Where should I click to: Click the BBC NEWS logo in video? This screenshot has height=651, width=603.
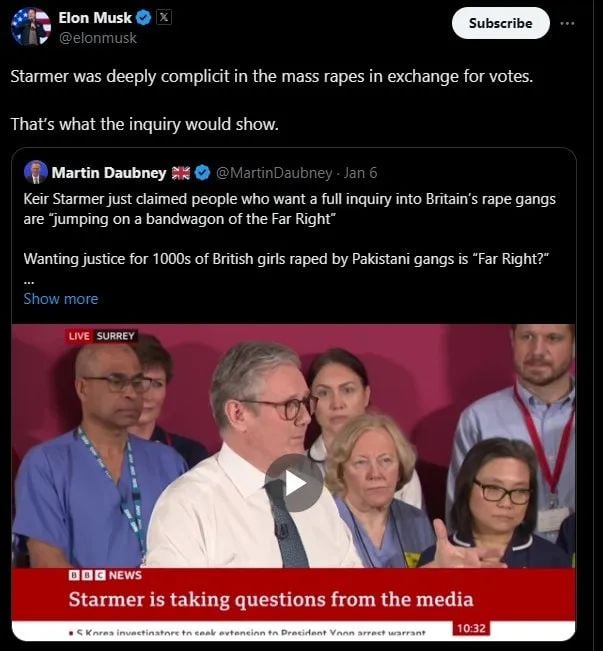[105, 575]
